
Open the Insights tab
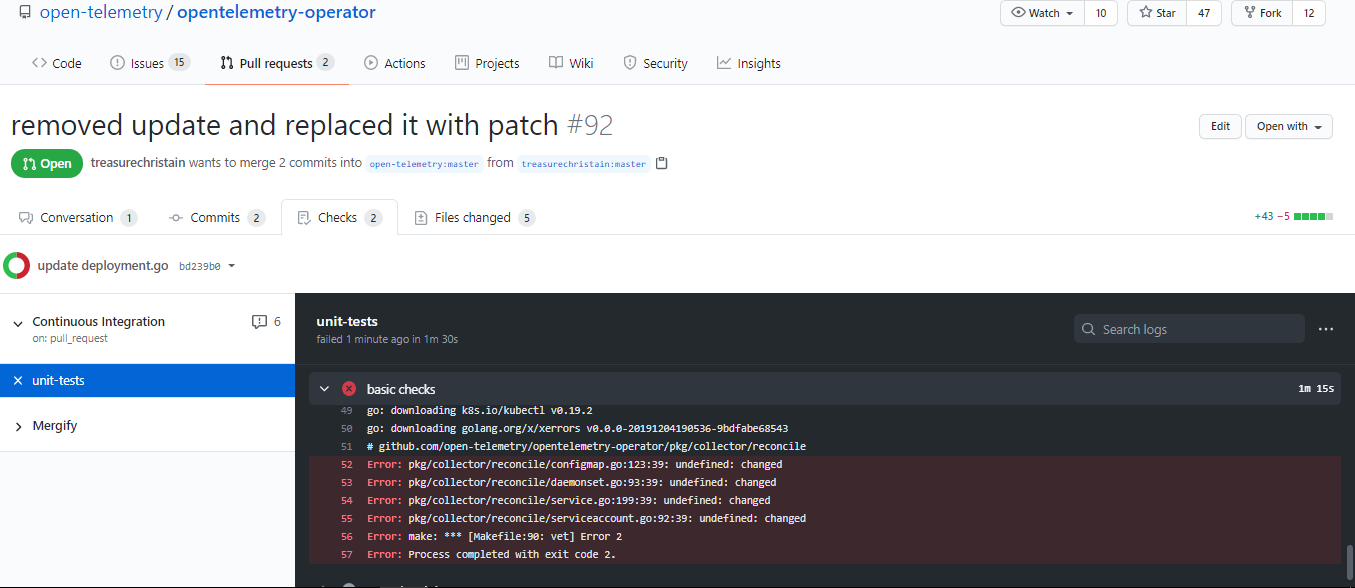coord(748,63)
